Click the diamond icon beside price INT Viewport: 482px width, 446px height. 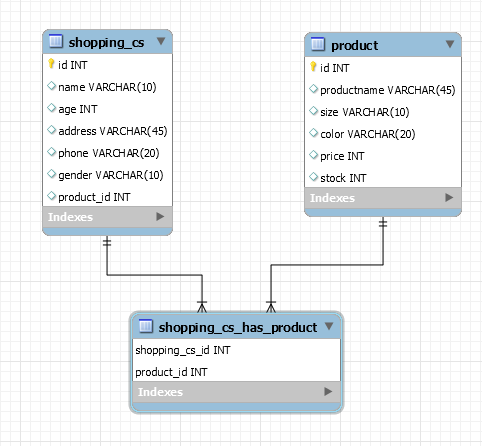pos(313,155)
